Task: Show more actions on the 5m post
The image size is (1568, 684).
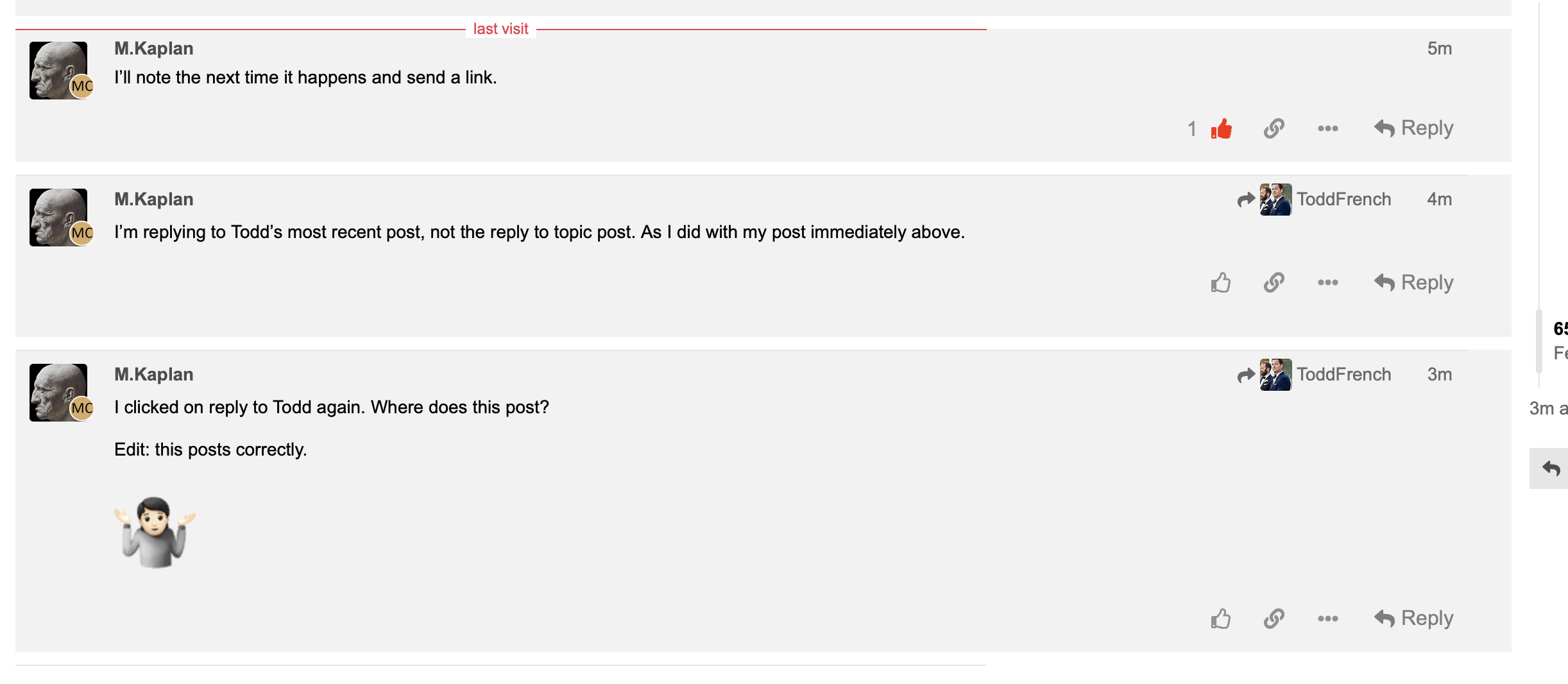Action: click(1328, 128)
